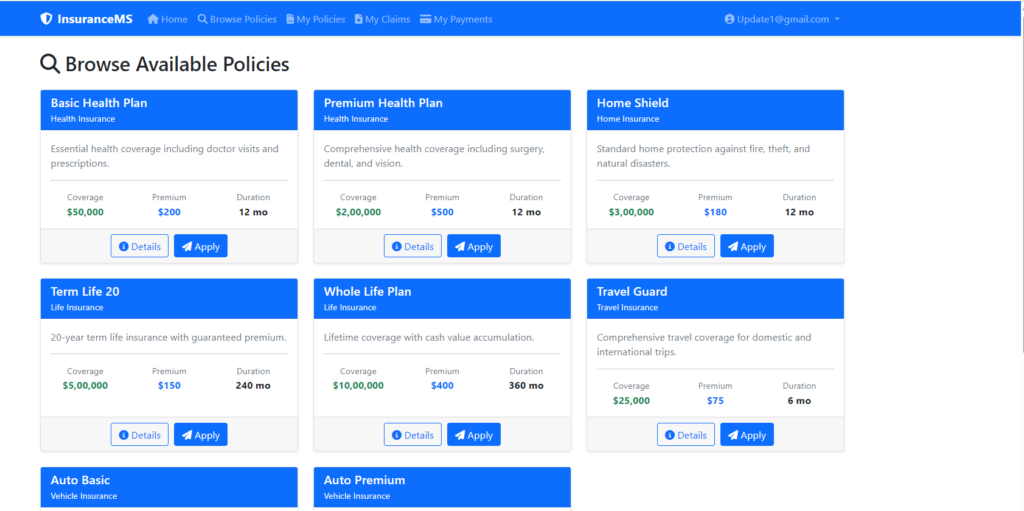Click the Browse Available Policies heading

point(165,64)
